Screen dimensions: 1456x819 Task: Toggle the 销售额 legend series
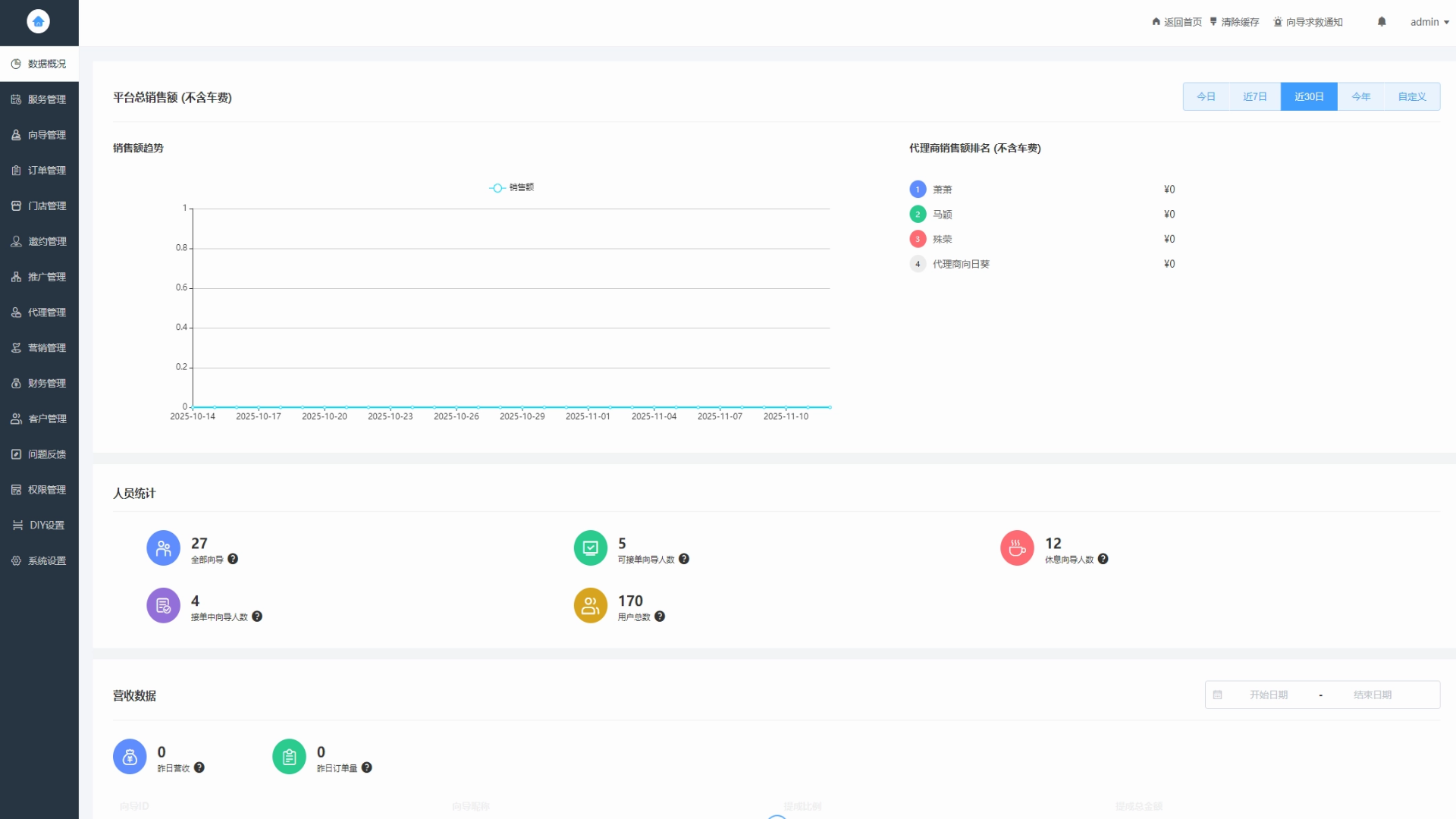tap(512, 187)
